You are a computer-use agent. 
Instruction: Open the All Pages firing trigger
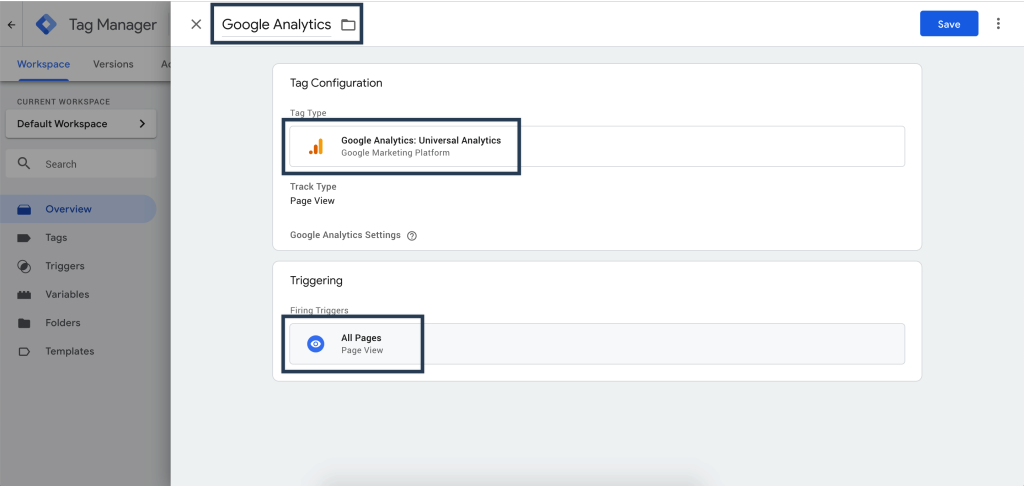[x=597, y=344]
